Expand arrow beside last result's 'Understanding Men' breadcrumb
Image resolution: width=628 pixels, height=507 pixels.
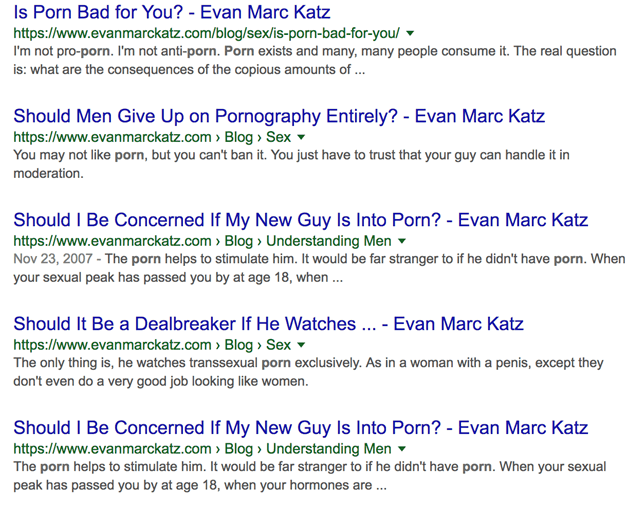(x=402, y=449)
